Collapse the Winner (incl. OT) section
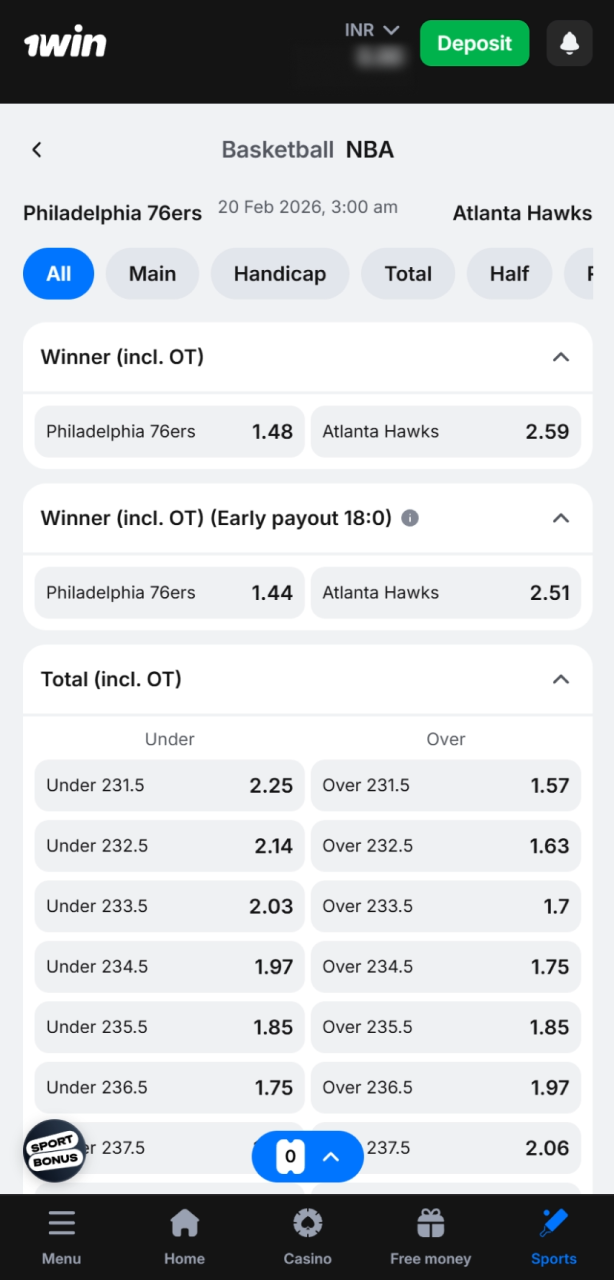The height and width of the screenshot is (1280, 614). [x=561, y=357]
